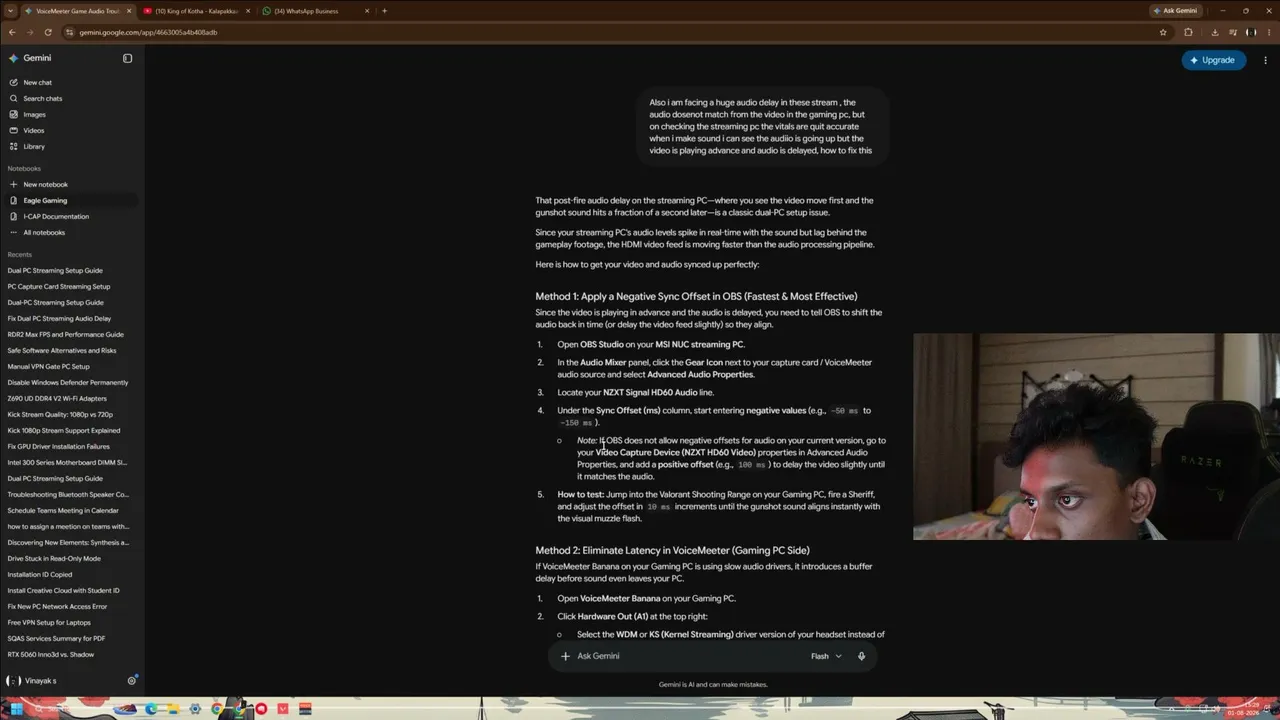Open recent chat Fix Dual PC Streaming Audio Delay
Viewport: 1280px width, 720px height.
tap(59, 318)
